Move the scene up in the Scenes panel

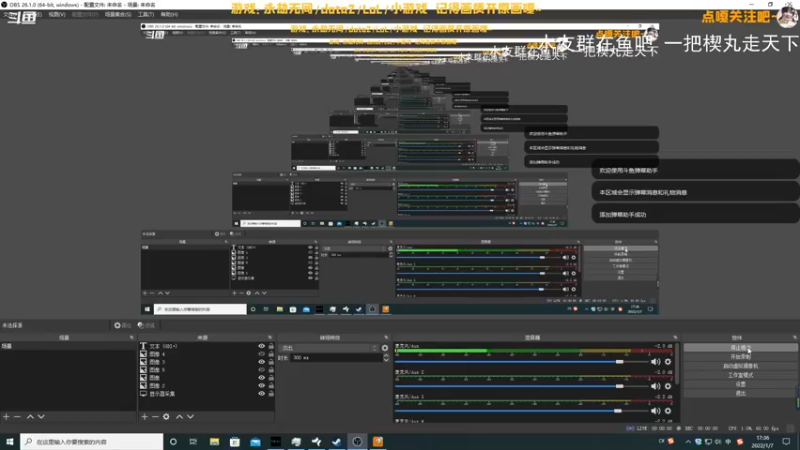tap(30, 417)
